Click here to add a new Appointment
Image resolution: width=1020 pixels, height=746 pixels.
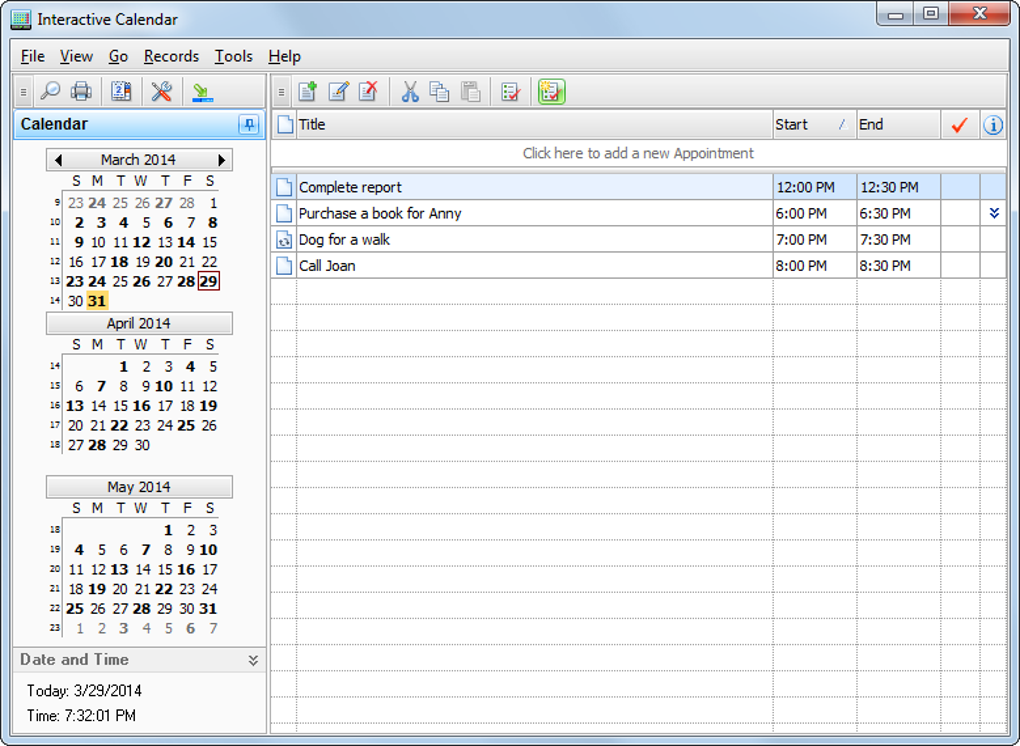click(x=638, y=153)
